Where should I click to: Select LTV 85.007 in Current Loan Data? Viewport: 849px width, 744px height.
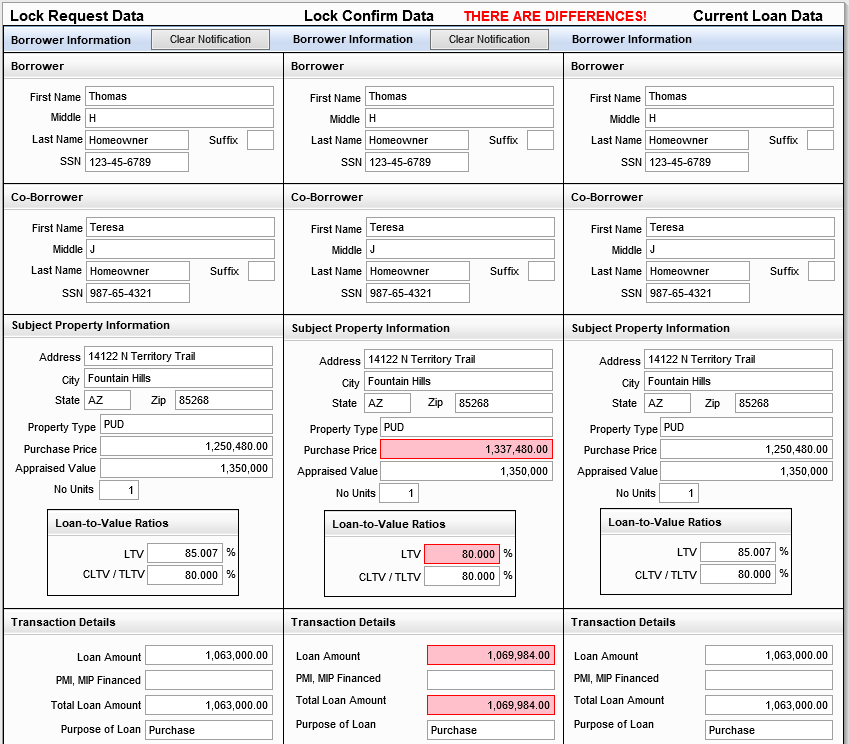738,552
